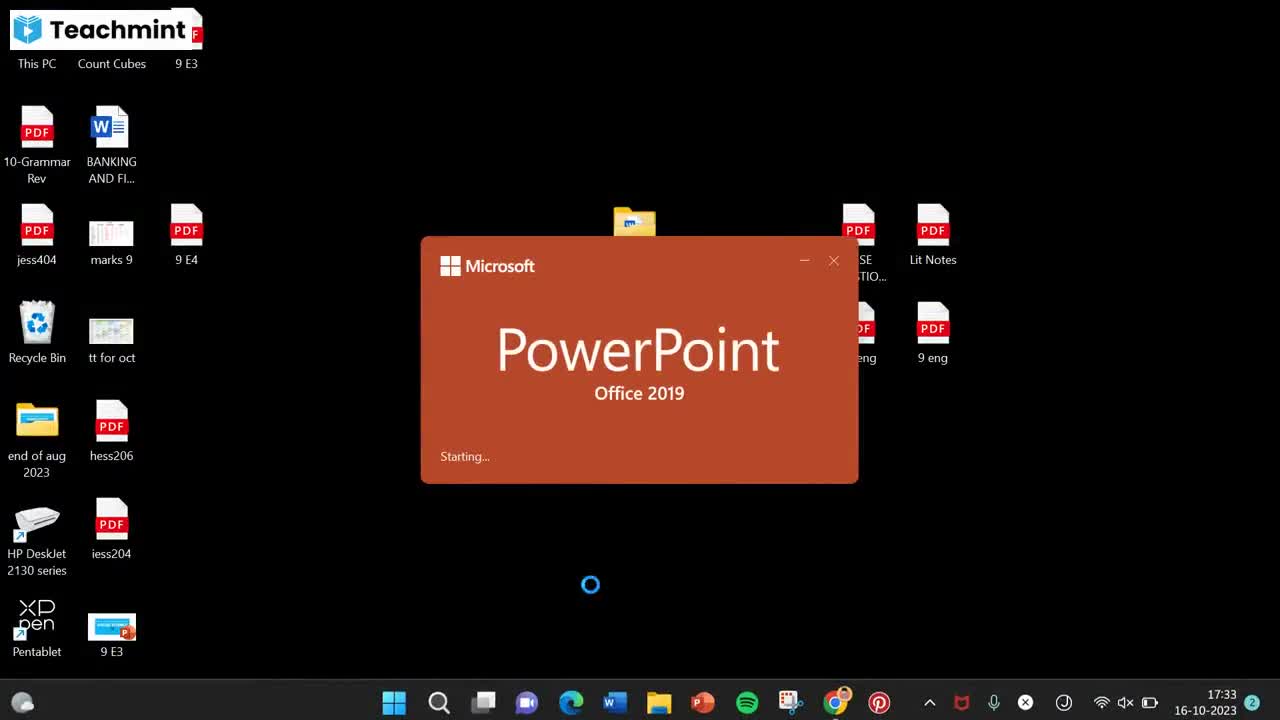Launch Microsoft Edge from the taskbar
The width and height of the screenshot is (1280, 720).
coord(571,703)
